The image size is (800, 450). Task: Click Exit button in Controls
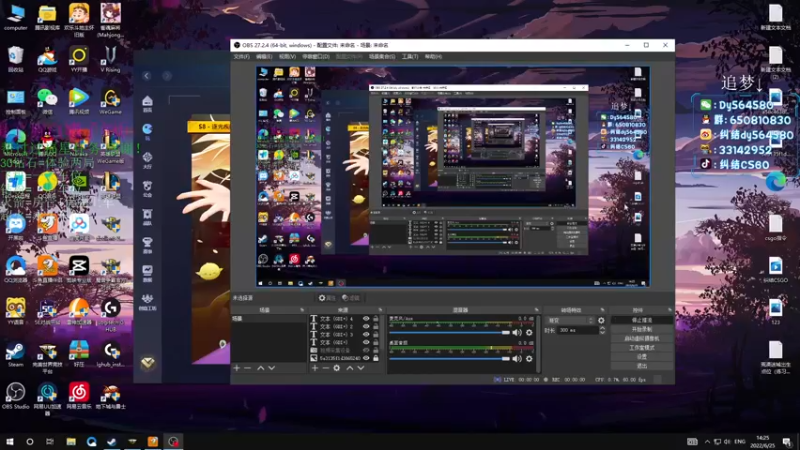[x=642, y=366]
